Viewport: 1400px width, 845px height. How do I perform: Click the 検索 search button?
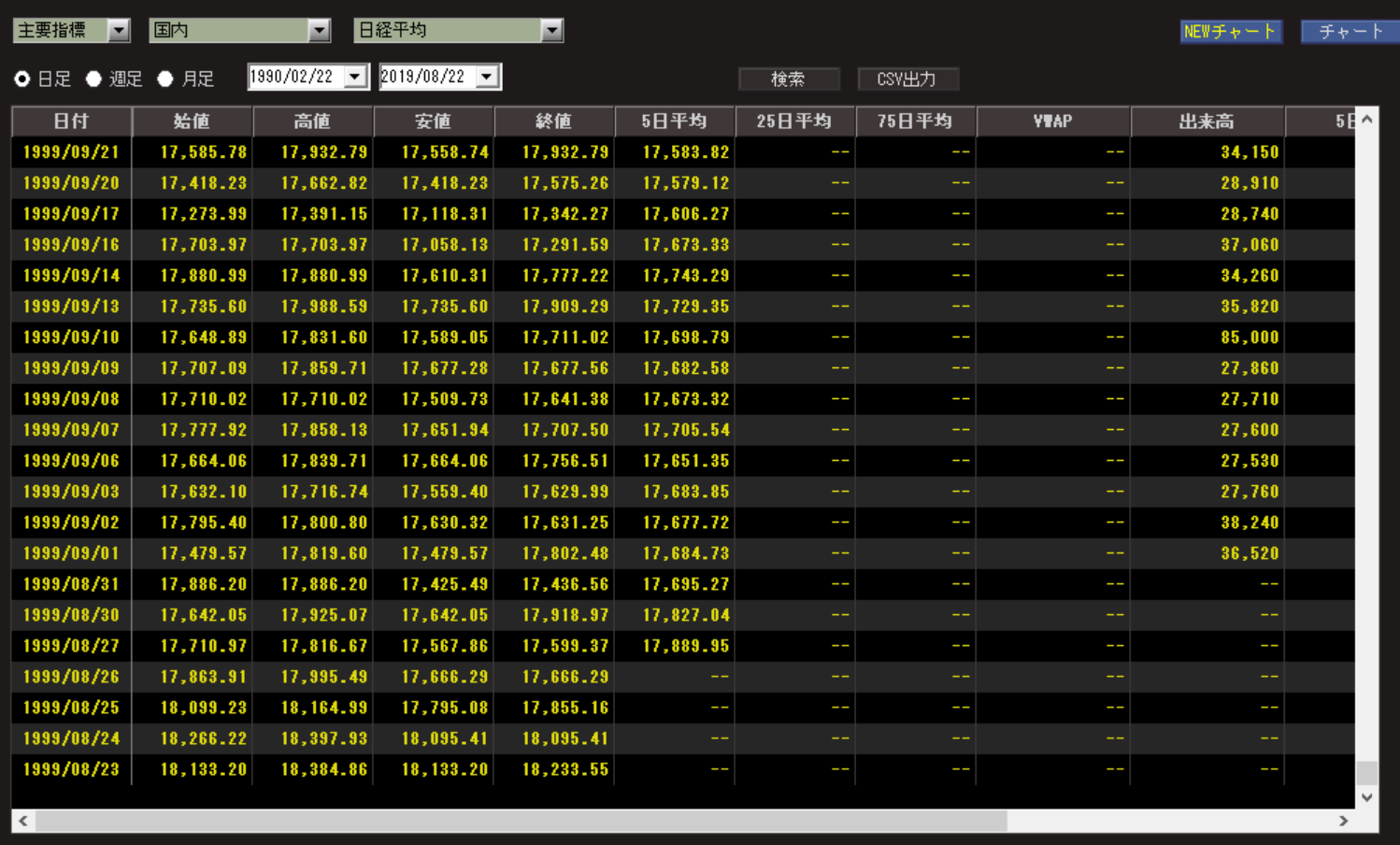788,79
